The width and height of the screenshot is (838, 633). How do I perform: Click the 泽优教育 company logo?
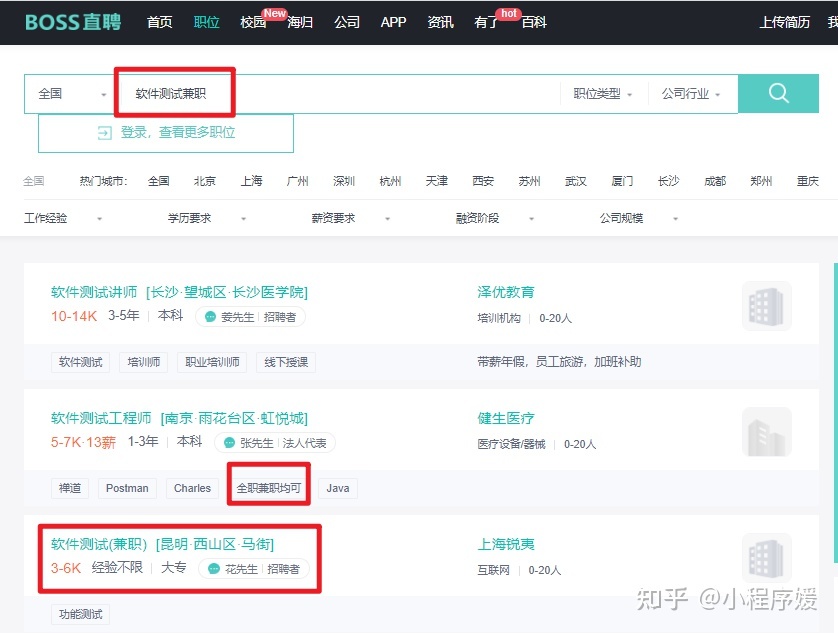(766, 306)
